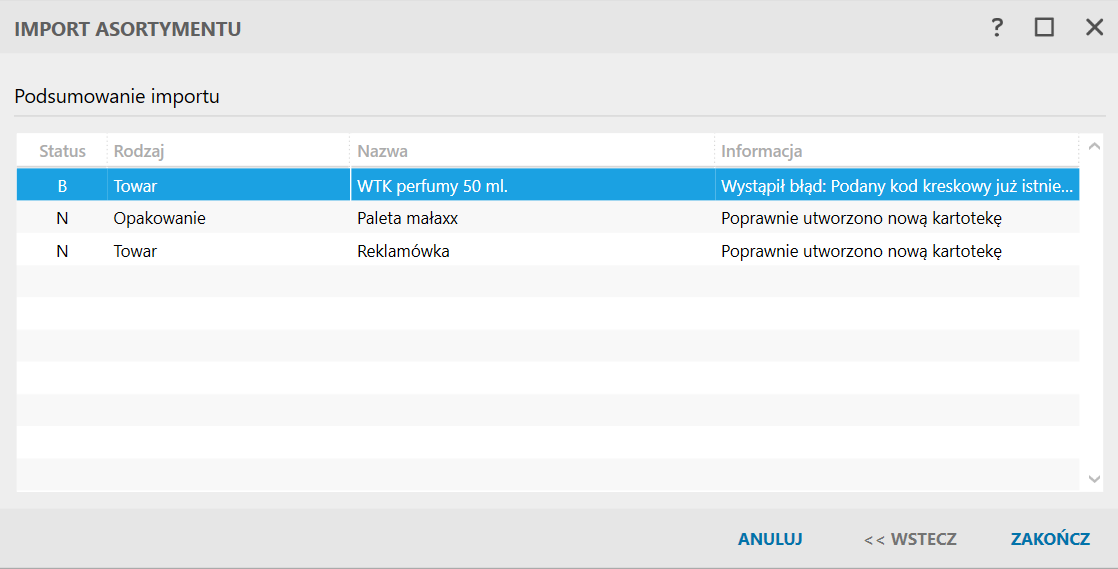Click status N cell of Paleta małaxx
This screenshot has width=1118, height=569.
click(62, 217)
